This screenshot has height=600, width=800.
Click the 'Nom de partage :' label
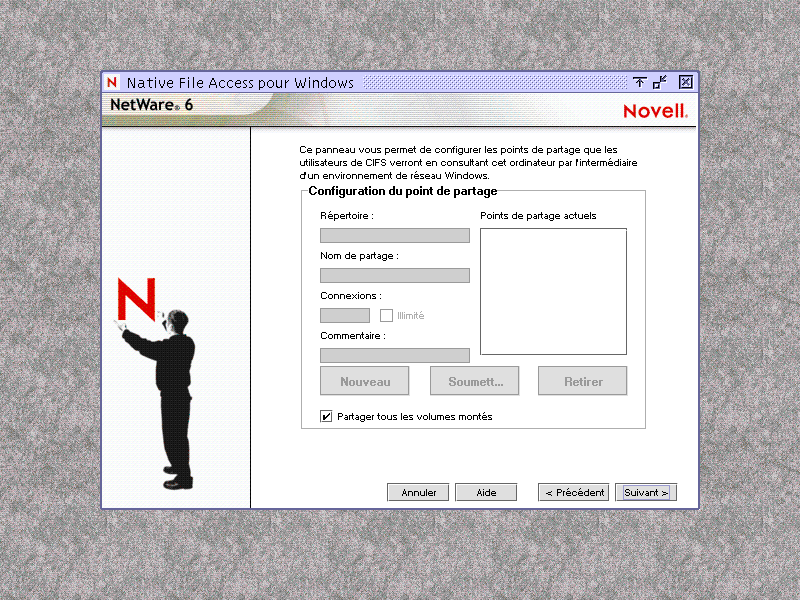pyautogui.click(x=359, y=256)
